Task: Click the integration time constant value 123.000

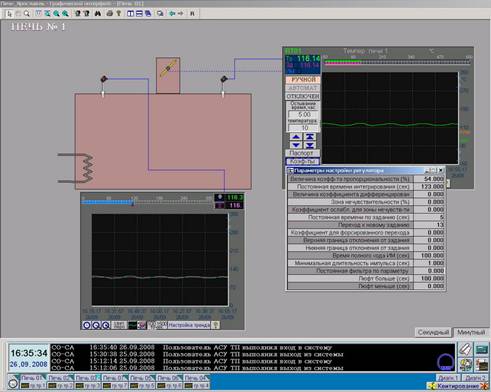Action: [429, 187]
